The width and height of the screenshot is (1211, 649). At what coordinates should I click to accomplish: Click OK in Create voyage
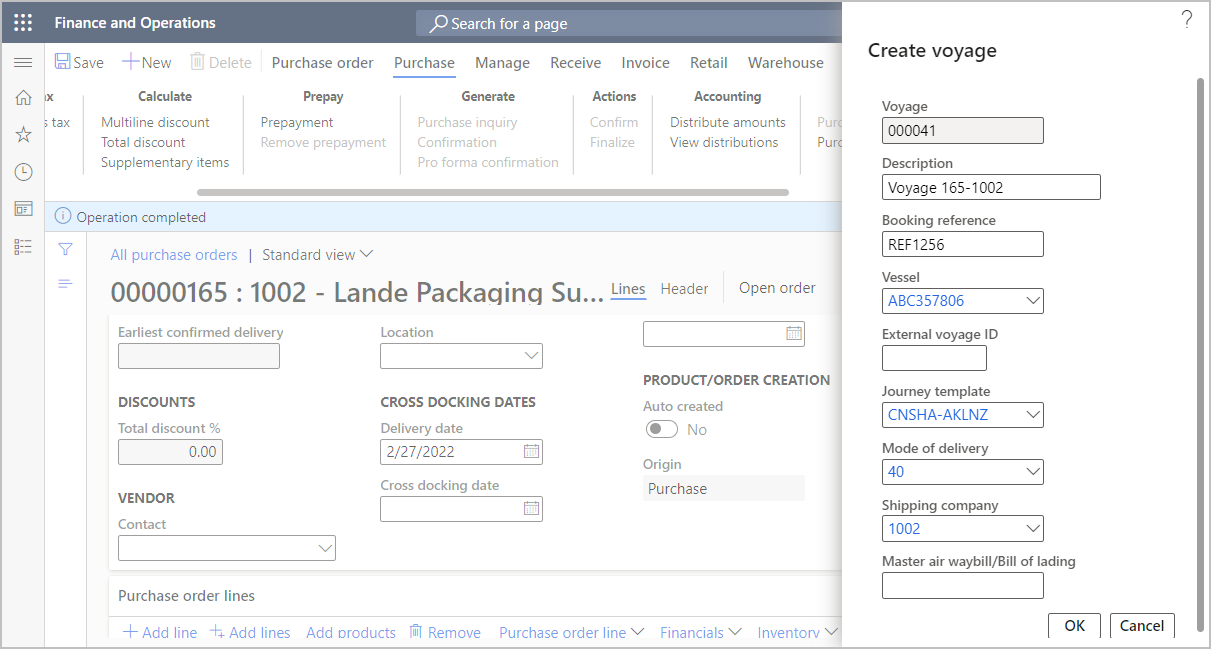click(1074, 625)
